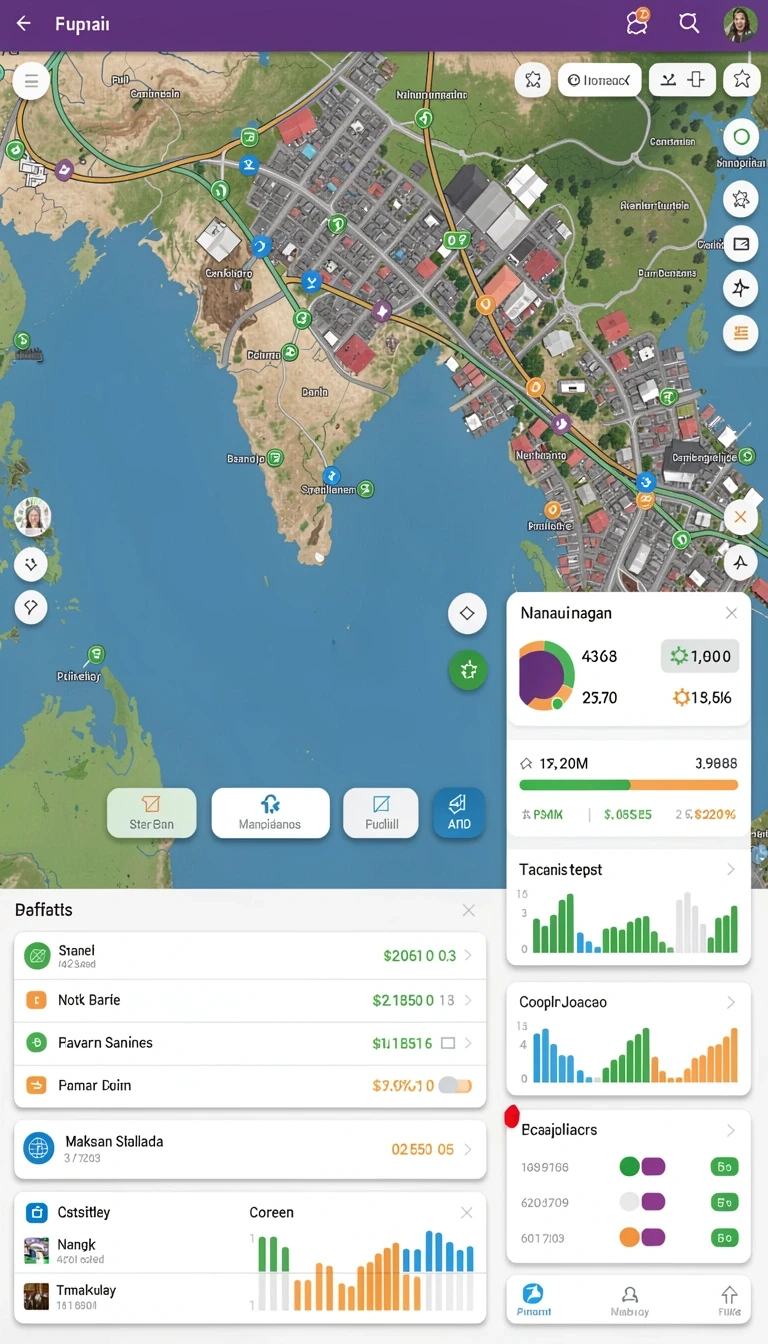Click the blue AND button
The width and height of the screenshot is (768, 1344).
click(459, 813)
